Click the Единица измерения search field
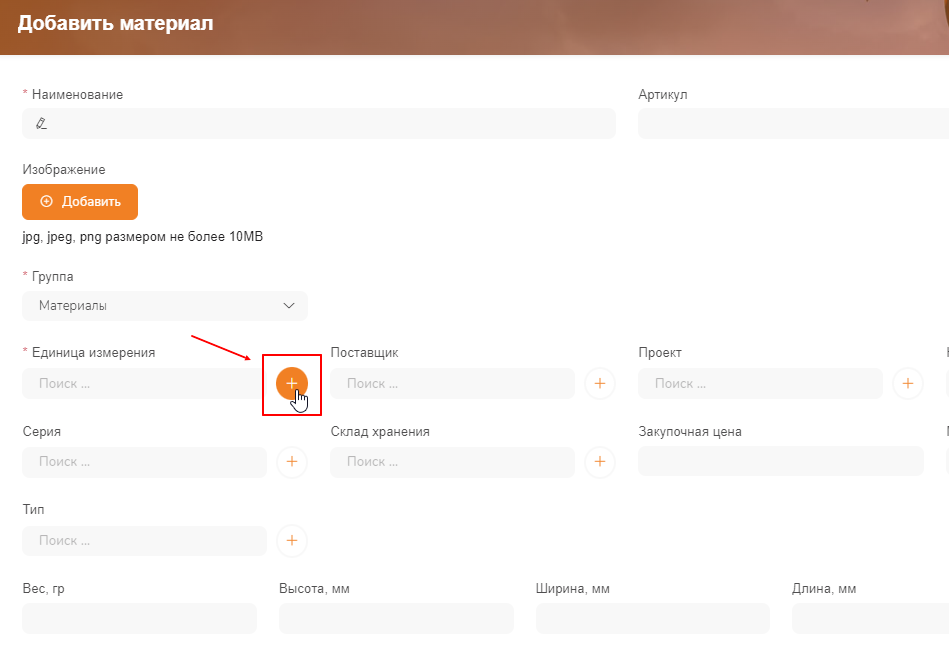Image resolution: width=949 pixels, height=656 pixels. 144,383
